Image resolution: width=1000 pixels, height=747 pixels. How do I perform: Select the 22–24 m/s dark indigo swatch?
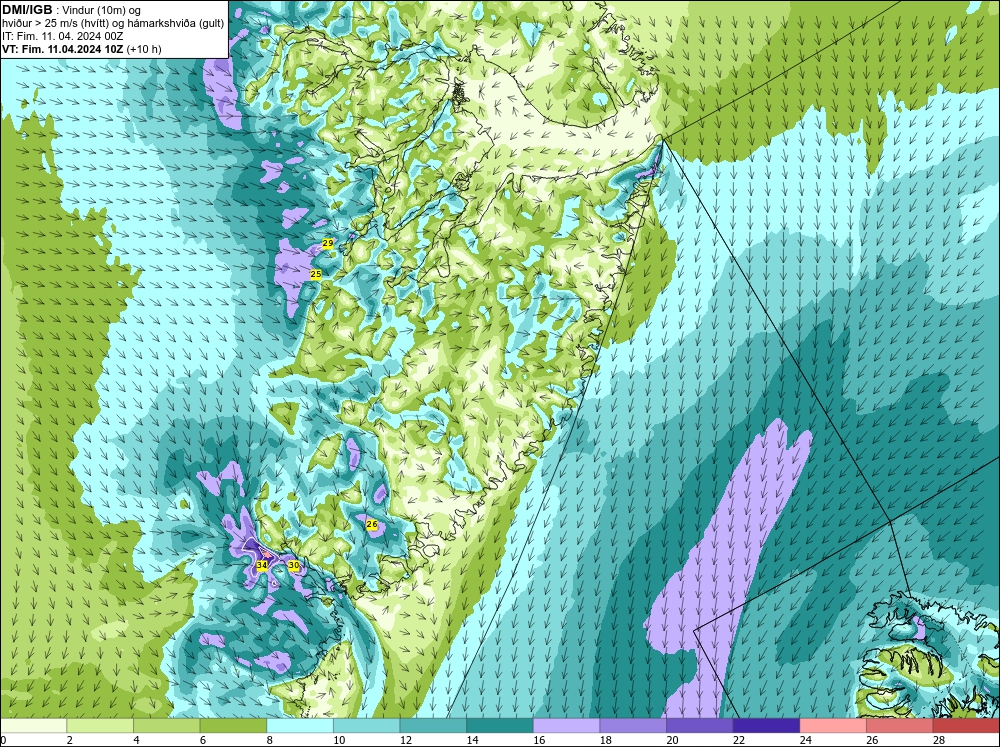pyautogui.click(x=767, y=726)
